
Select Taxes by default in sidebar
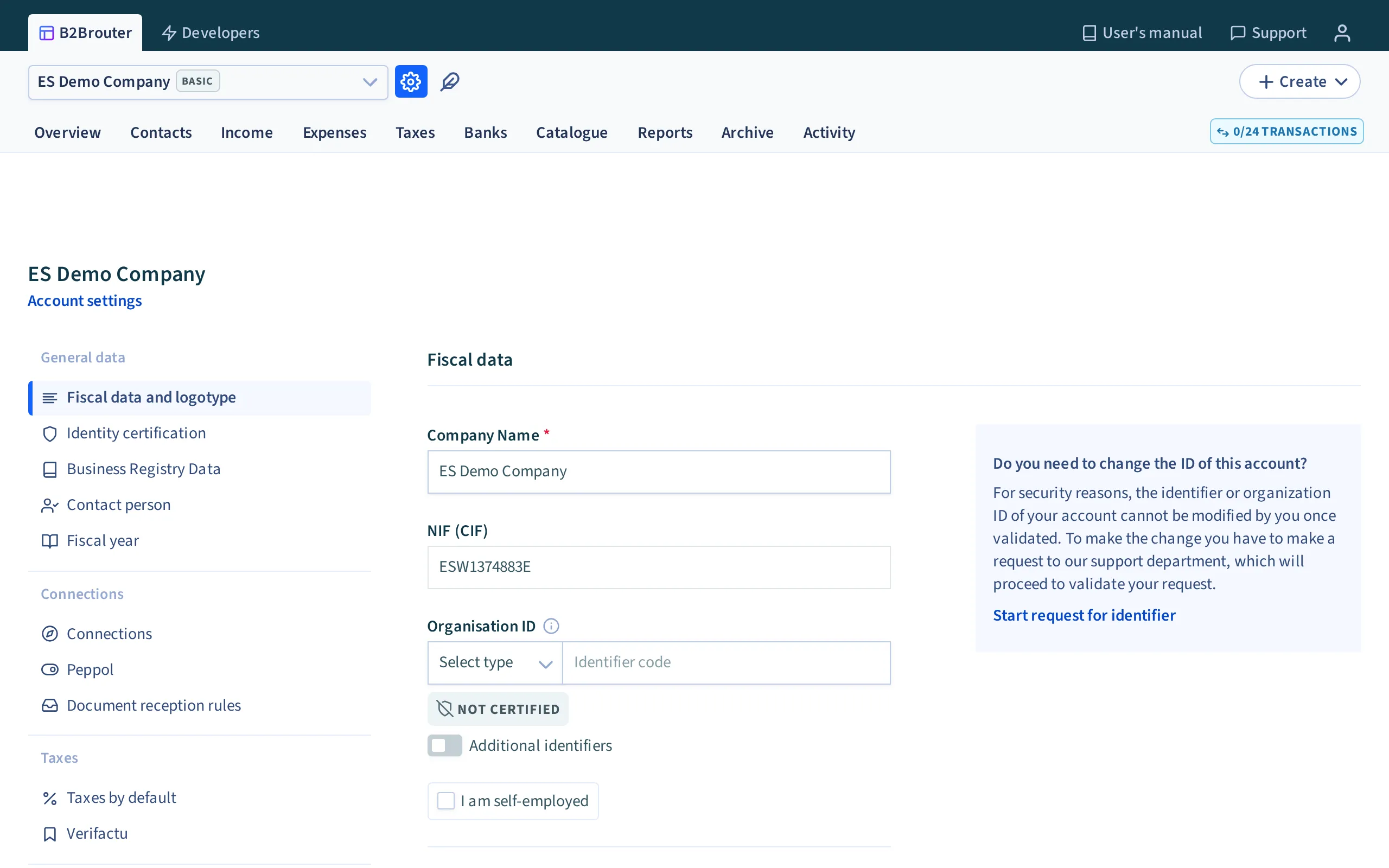(x=199, y=798)
